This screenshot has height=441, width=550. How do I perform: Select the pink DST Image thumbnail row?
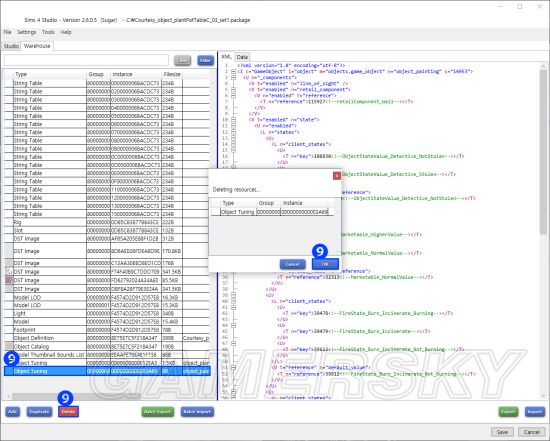pos(107,280)
